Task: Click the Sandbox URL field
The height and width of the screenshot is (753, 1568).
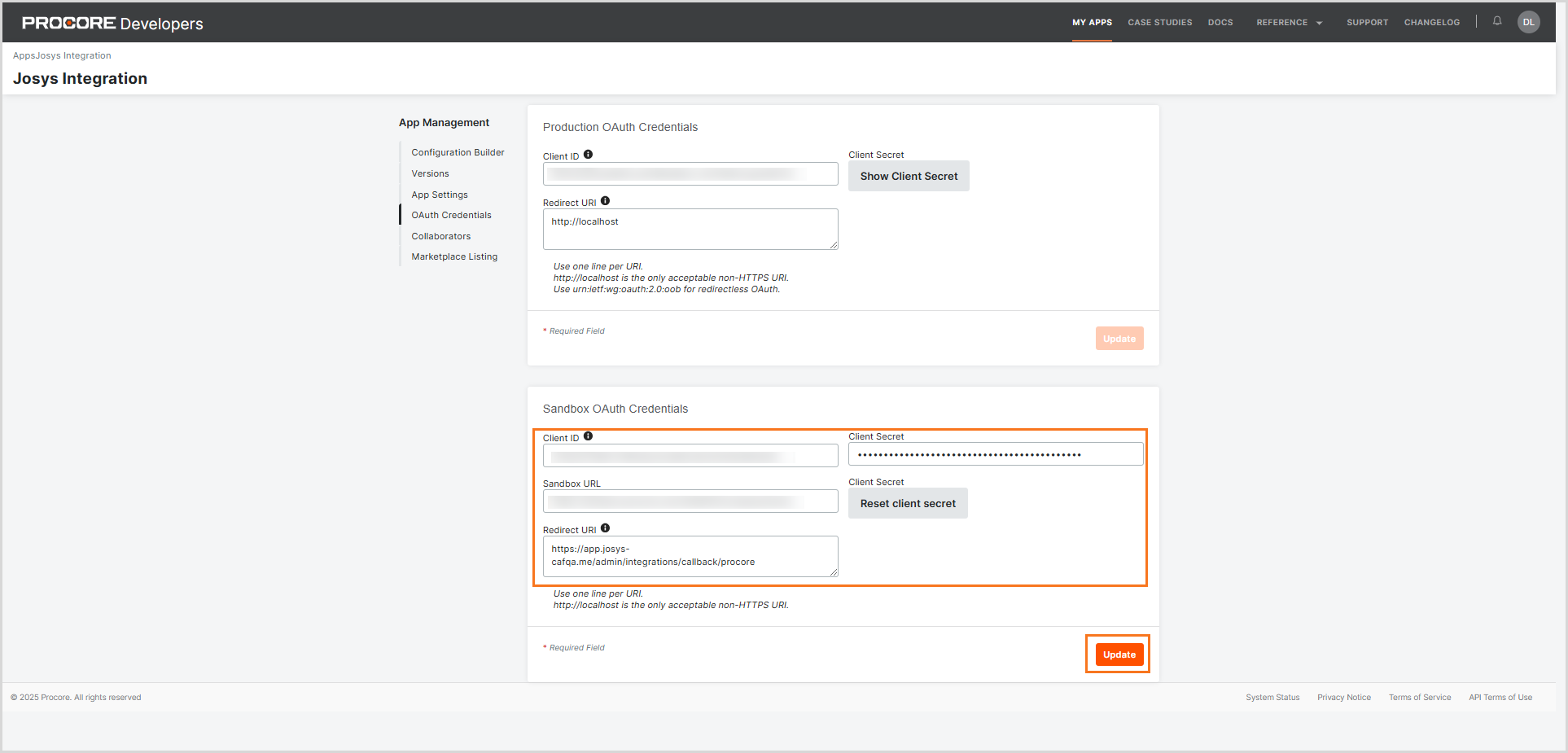Action: point(690,501)
